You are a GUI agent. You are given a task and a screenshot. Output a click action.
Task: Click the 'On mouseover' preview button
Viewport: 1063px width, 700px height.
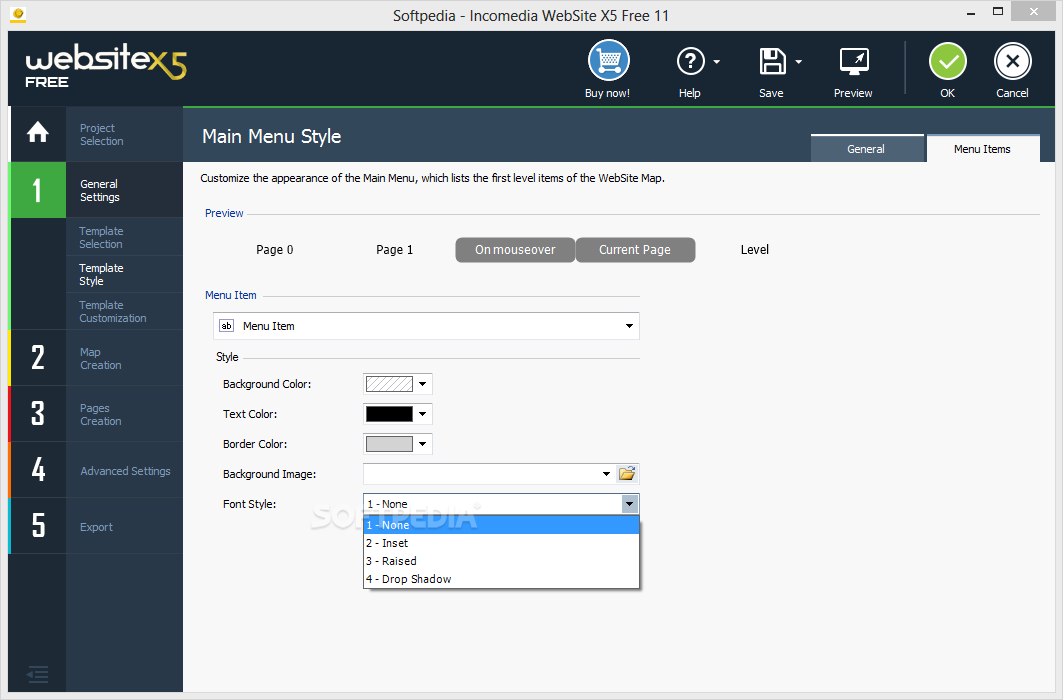pos(515,250)
